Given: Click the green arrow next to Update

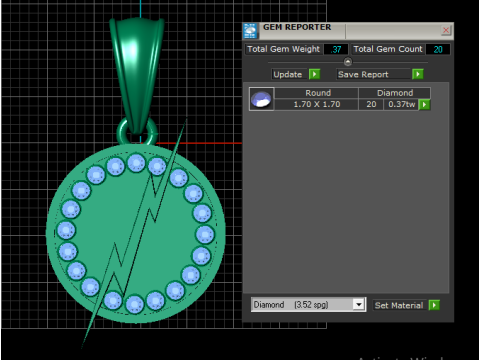Looking at the screenshot, I should click(x=314, y=74).
